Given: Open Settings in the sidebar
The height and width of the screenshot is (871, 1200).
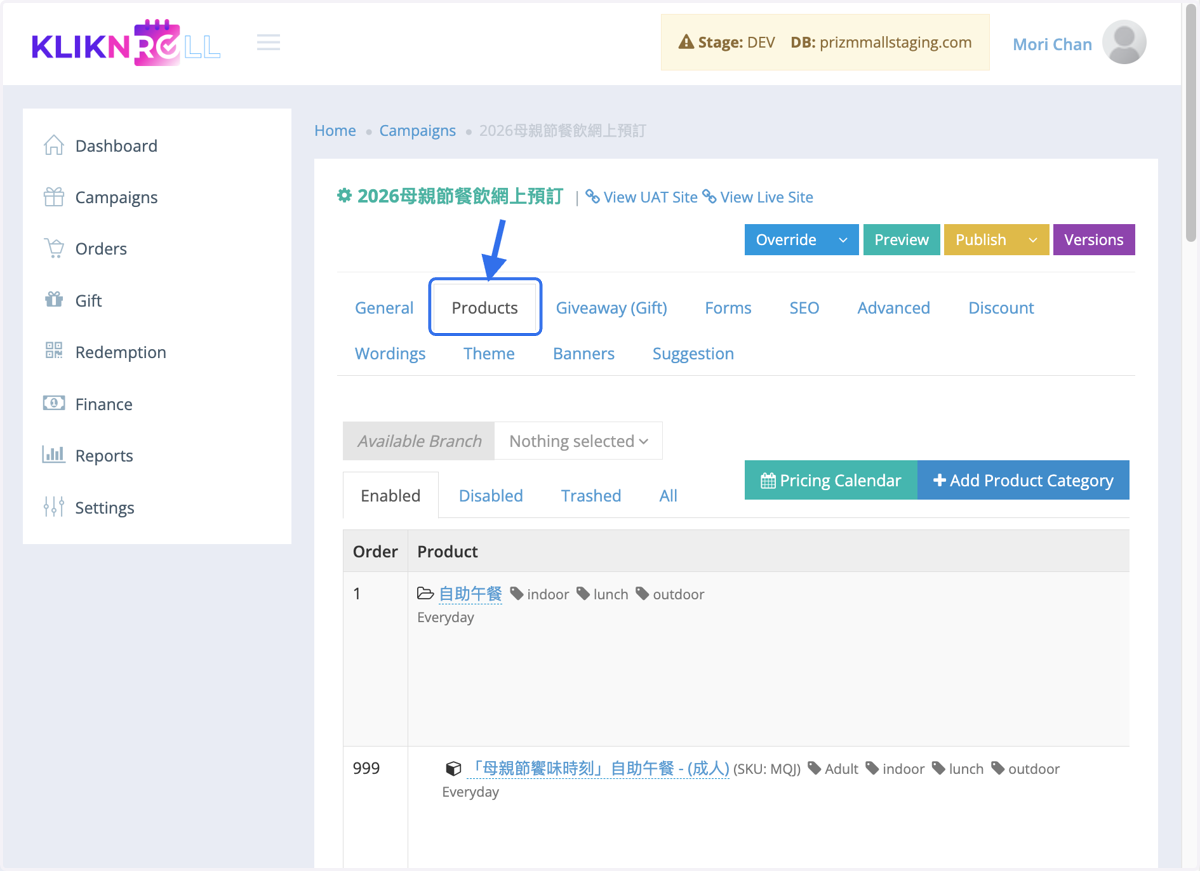Looking at the screenshot, I should [x=105, y=507].
